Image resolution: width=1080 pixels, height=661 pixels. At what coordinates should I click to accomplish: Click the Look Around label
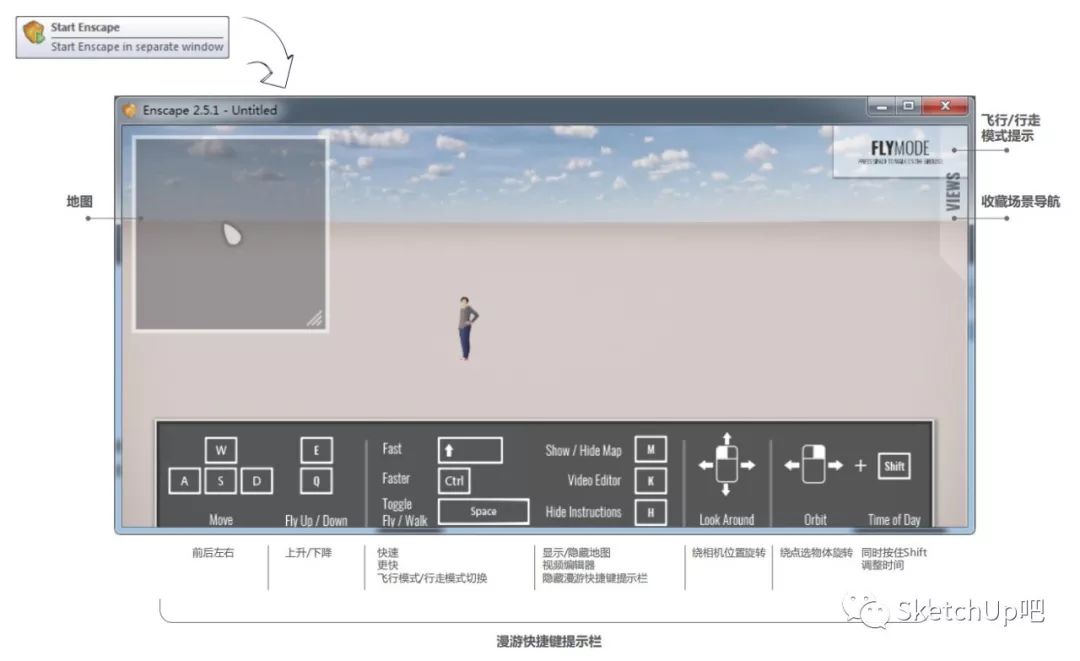(727, 520)
